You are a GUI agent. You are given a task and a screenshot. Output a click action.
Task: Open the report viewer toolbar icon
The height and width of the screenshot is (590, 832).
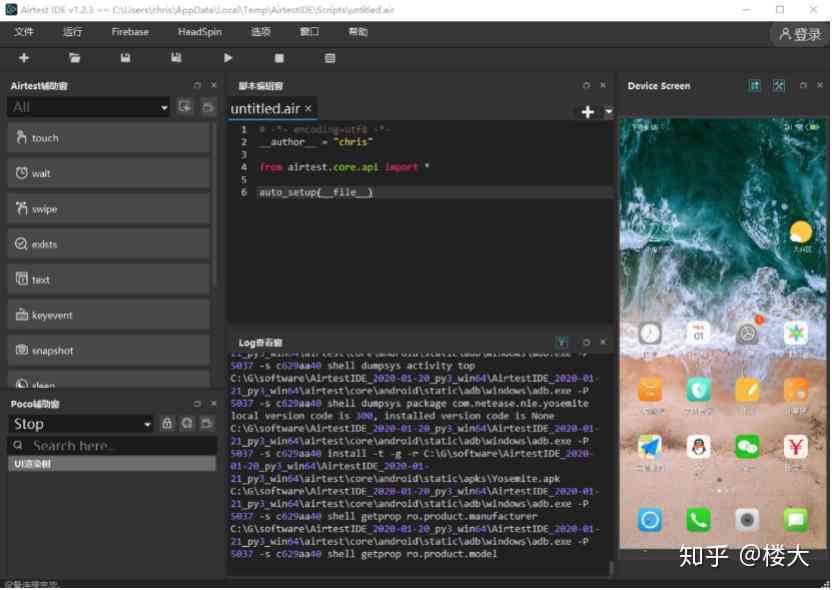pyautogui.click(x=330, y=58)
